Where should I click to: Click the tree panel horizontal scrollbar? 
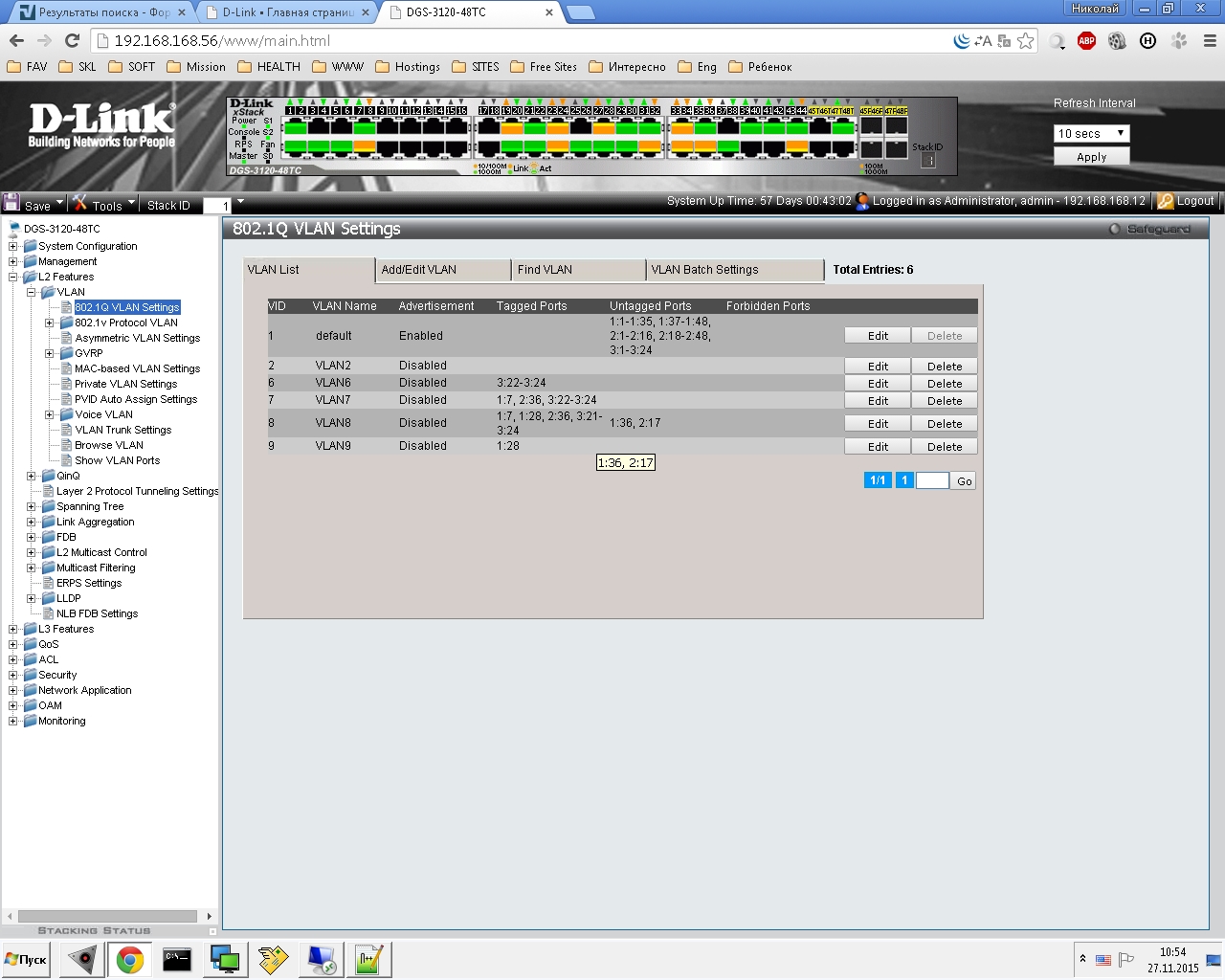click(x=107, y=916)
